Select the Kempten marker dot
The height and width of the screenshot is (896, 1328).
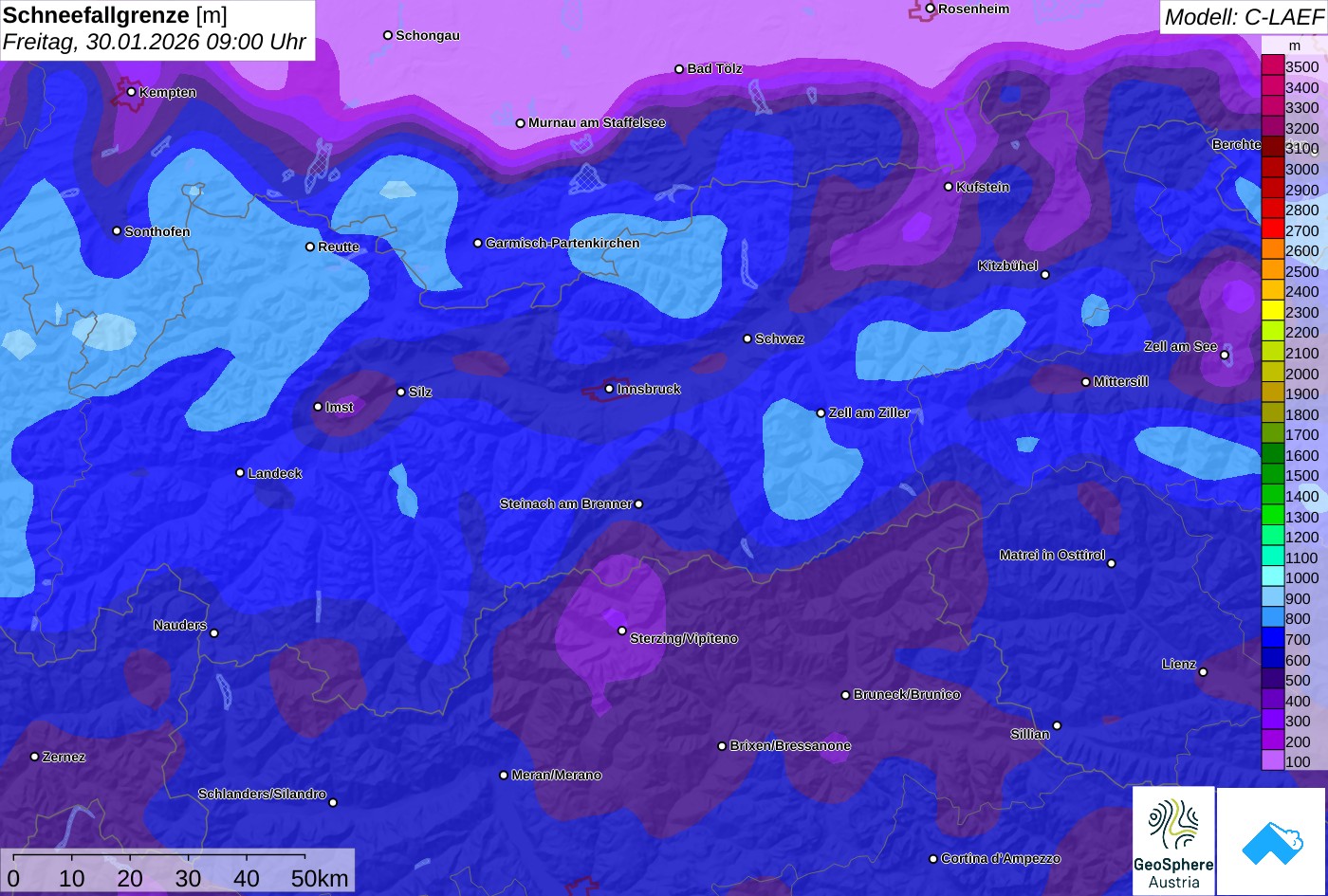click(x=132, y=92)
